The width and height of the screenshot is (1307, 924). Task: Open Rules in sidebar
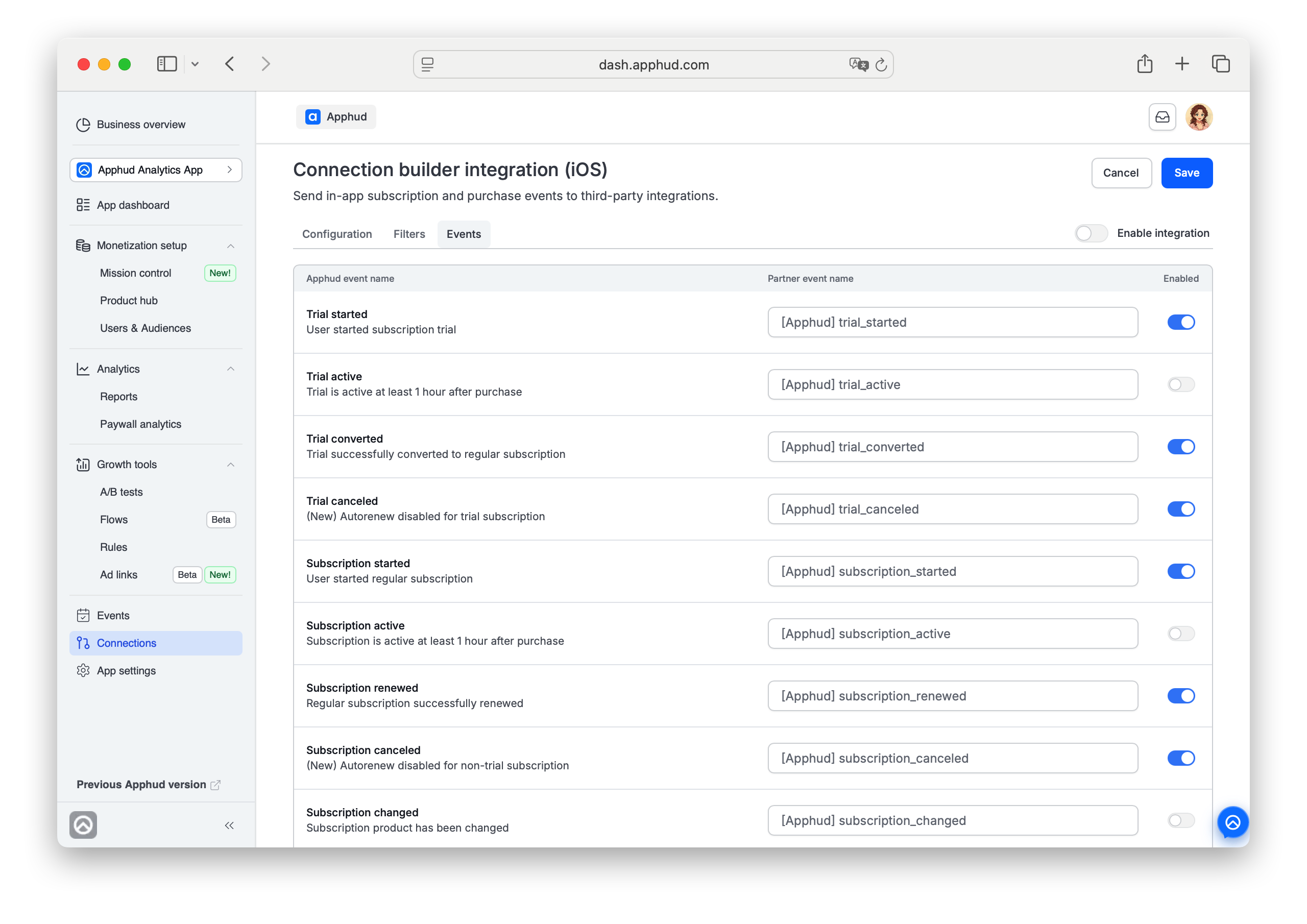click(113, 547)
